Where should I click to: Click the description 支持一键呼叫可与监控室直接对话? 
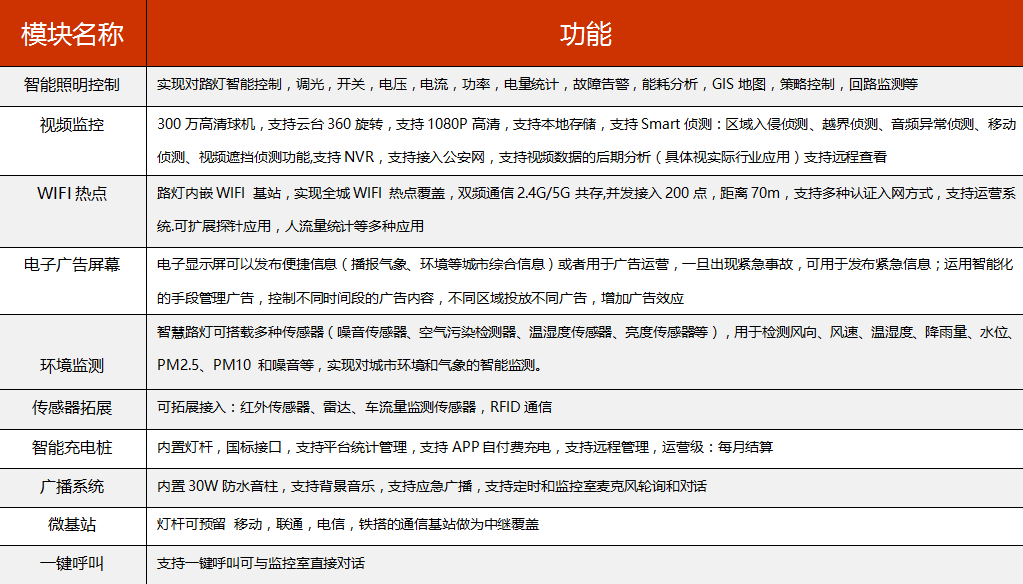[261, 563]
